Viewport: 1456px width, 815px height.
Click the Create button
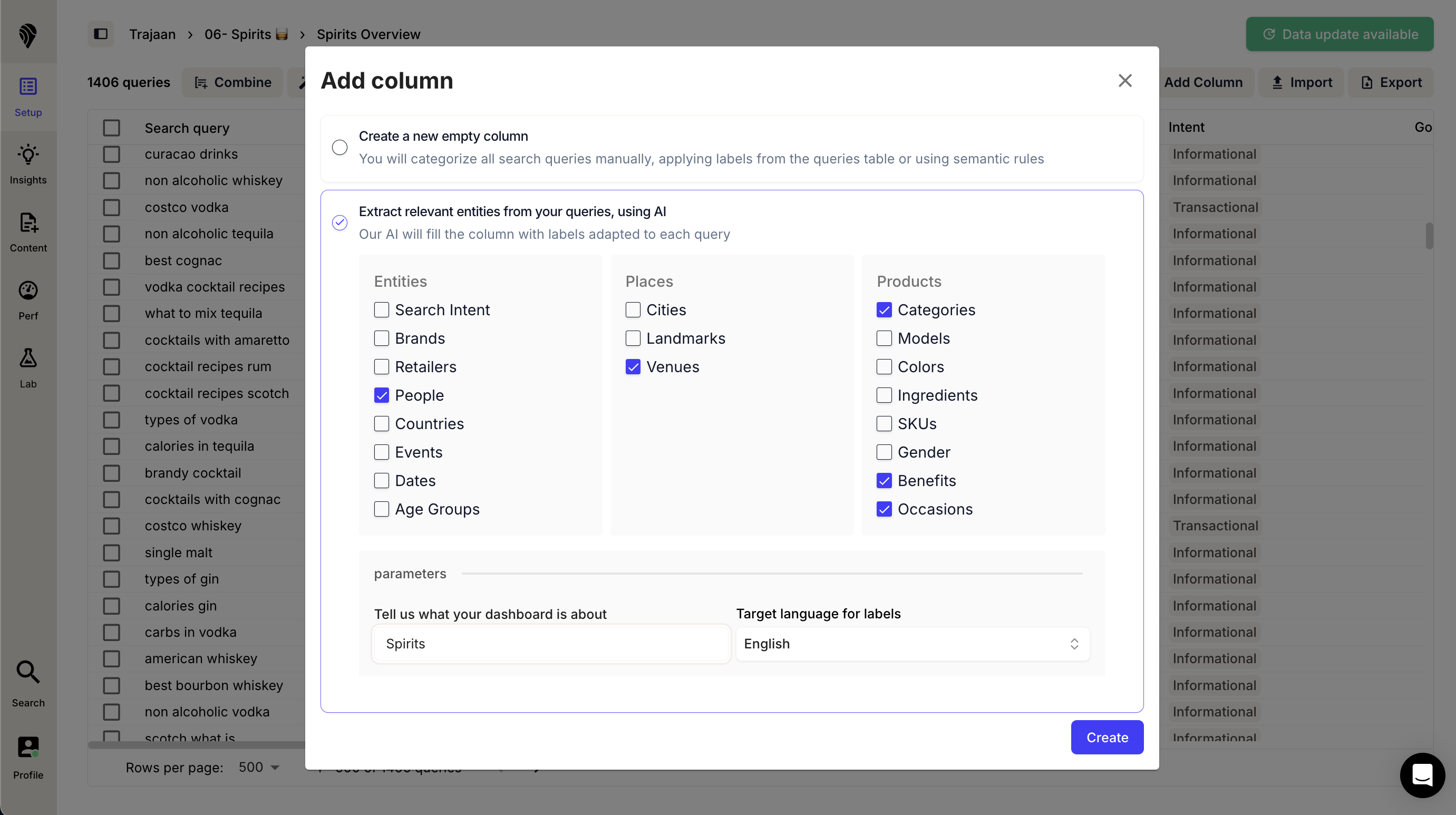coord(1106,738)
